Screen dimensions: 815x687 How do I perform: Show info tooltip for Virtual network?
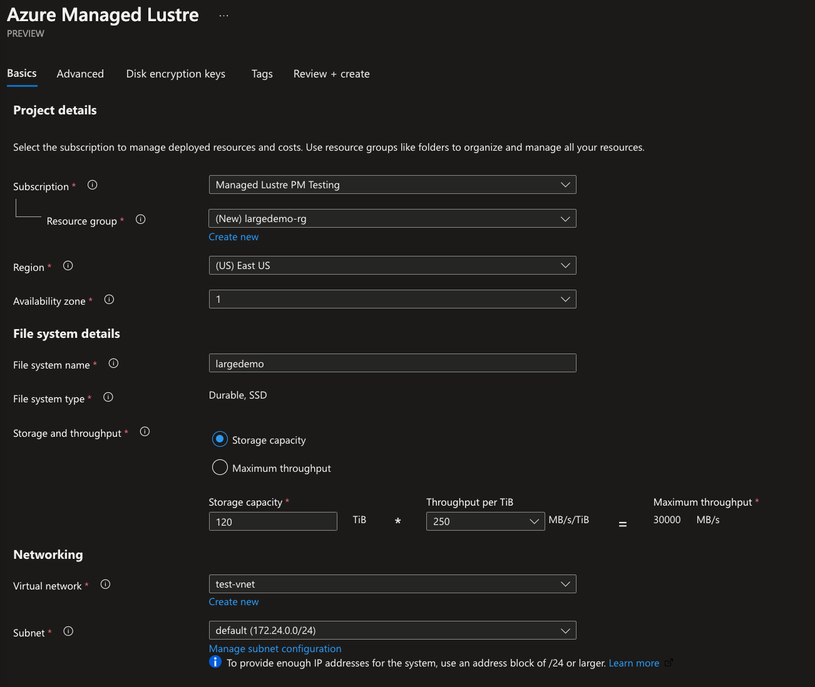pos(106,585)
